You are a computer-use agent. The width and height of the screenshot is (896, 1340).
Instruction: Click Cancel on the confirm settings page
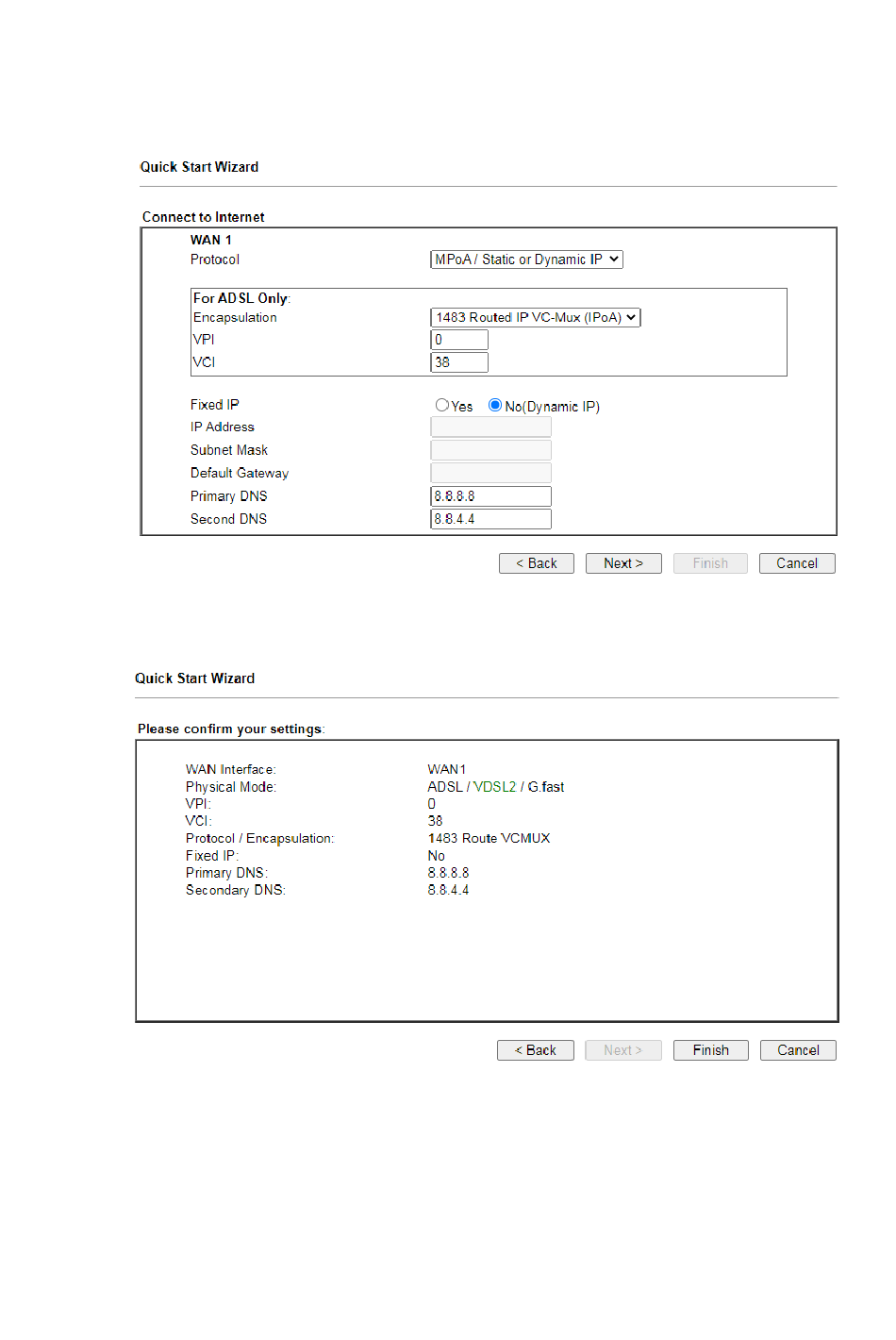[798, 1050]
